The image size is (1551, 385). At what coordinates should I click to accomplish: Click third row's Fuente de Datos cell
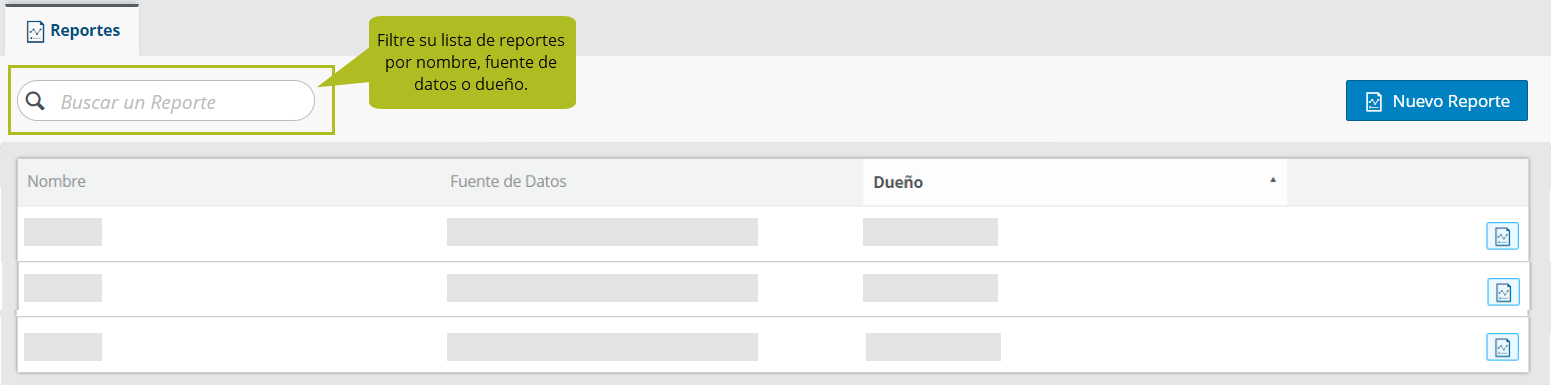[602, 347]
